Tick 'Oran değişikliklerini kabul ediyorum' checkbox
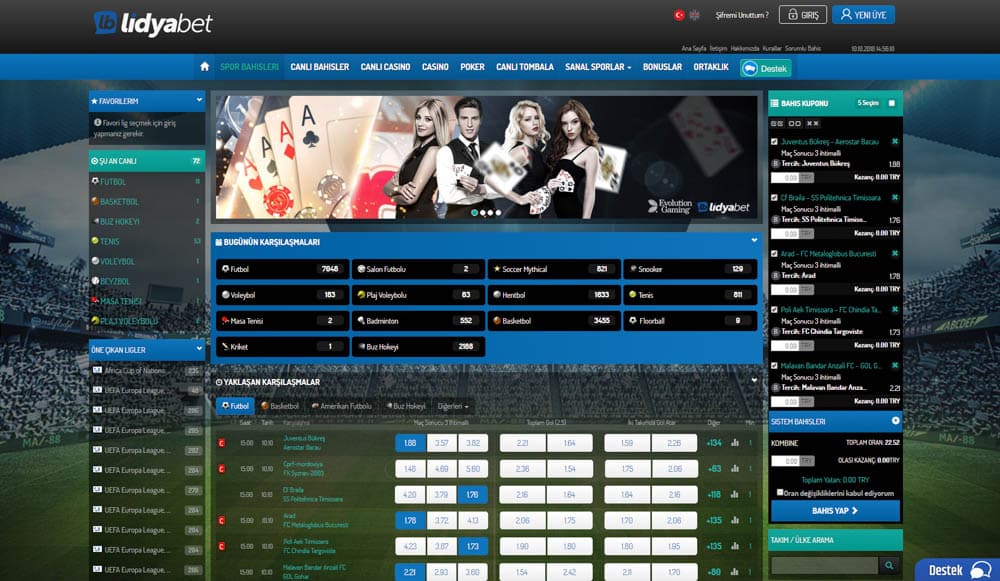 click(x=779, y=492)
